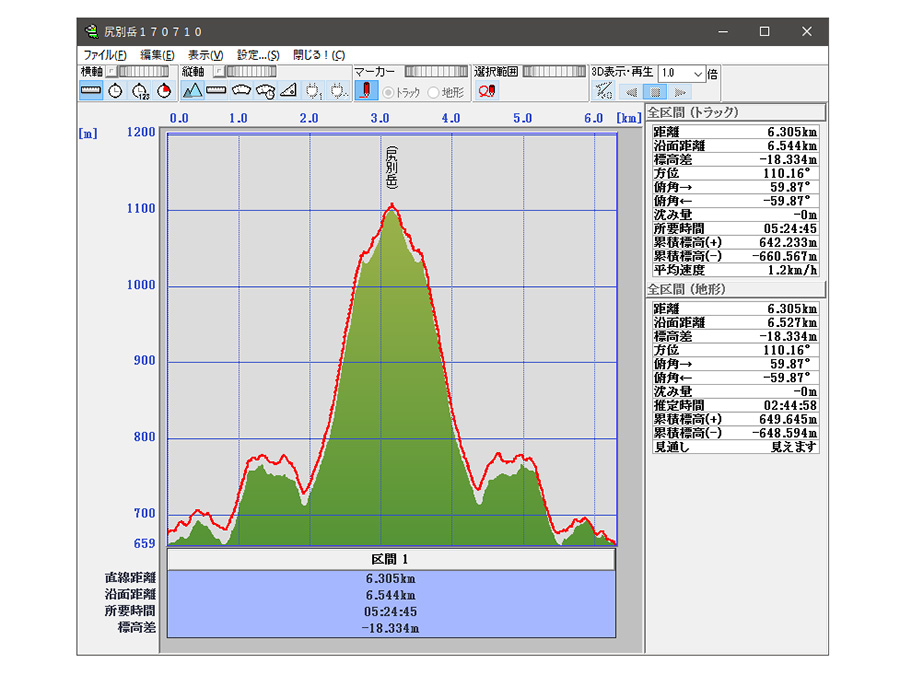Select the elevation mountain profile icon

(x=193, y=91)
